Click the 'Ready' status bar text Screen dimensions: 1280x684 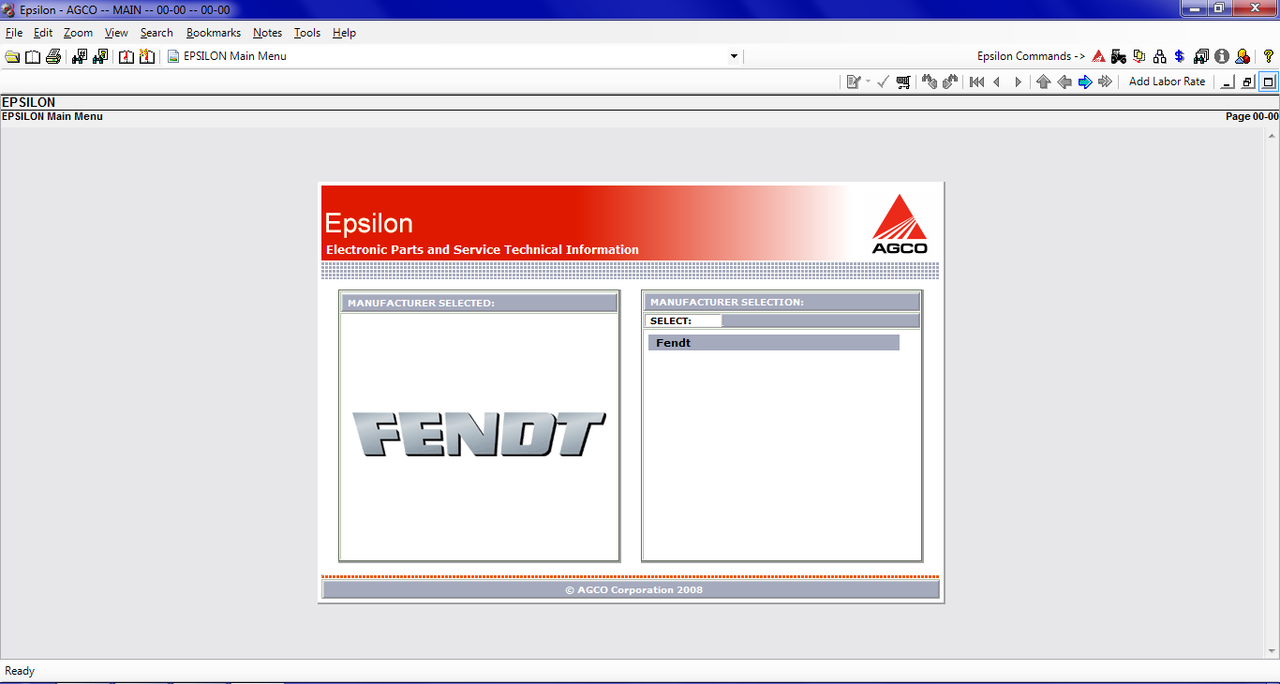[x=20, y=671]
